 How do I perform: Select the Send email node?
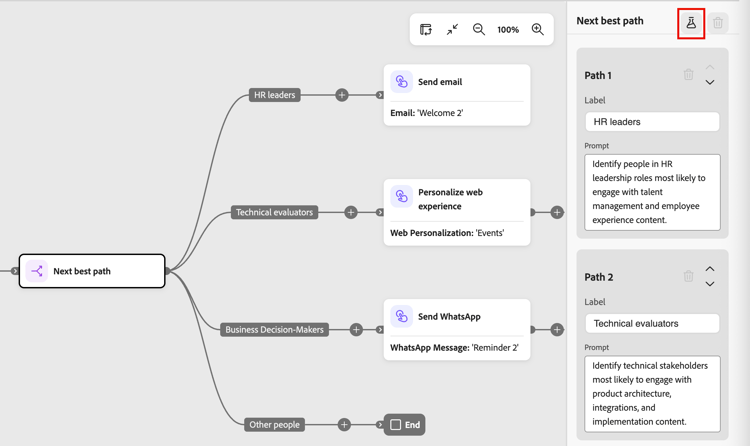pyautogui.click(x=457, y=95)
